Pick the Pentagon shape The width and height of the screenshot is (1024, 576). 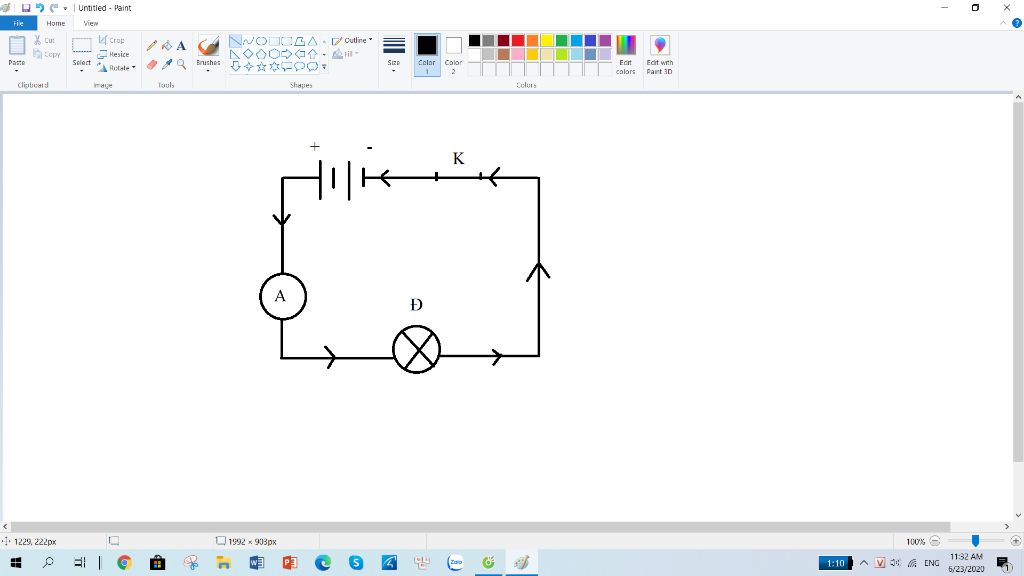pyautogui.click(x=261, y=54)
